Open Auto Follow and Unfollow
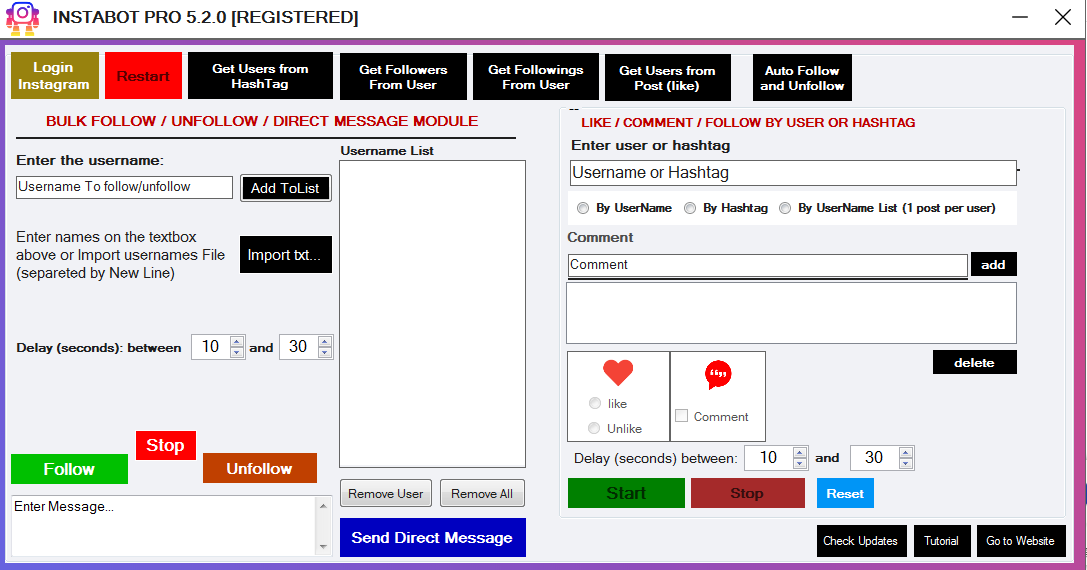The width and height of the screenshot is (1087, 570). (802, 78)
